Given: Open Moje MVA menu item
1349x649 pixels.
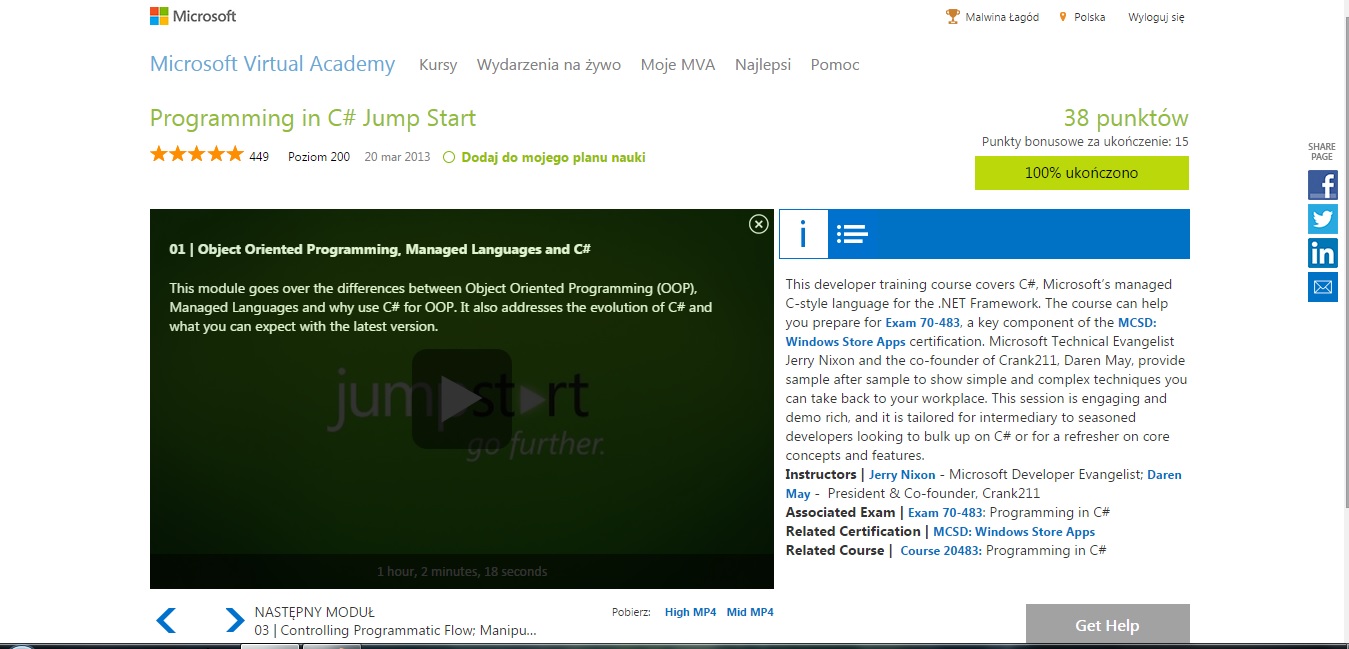Looking at the screenshot, I should pyautogui.click(x=677, y=65).
